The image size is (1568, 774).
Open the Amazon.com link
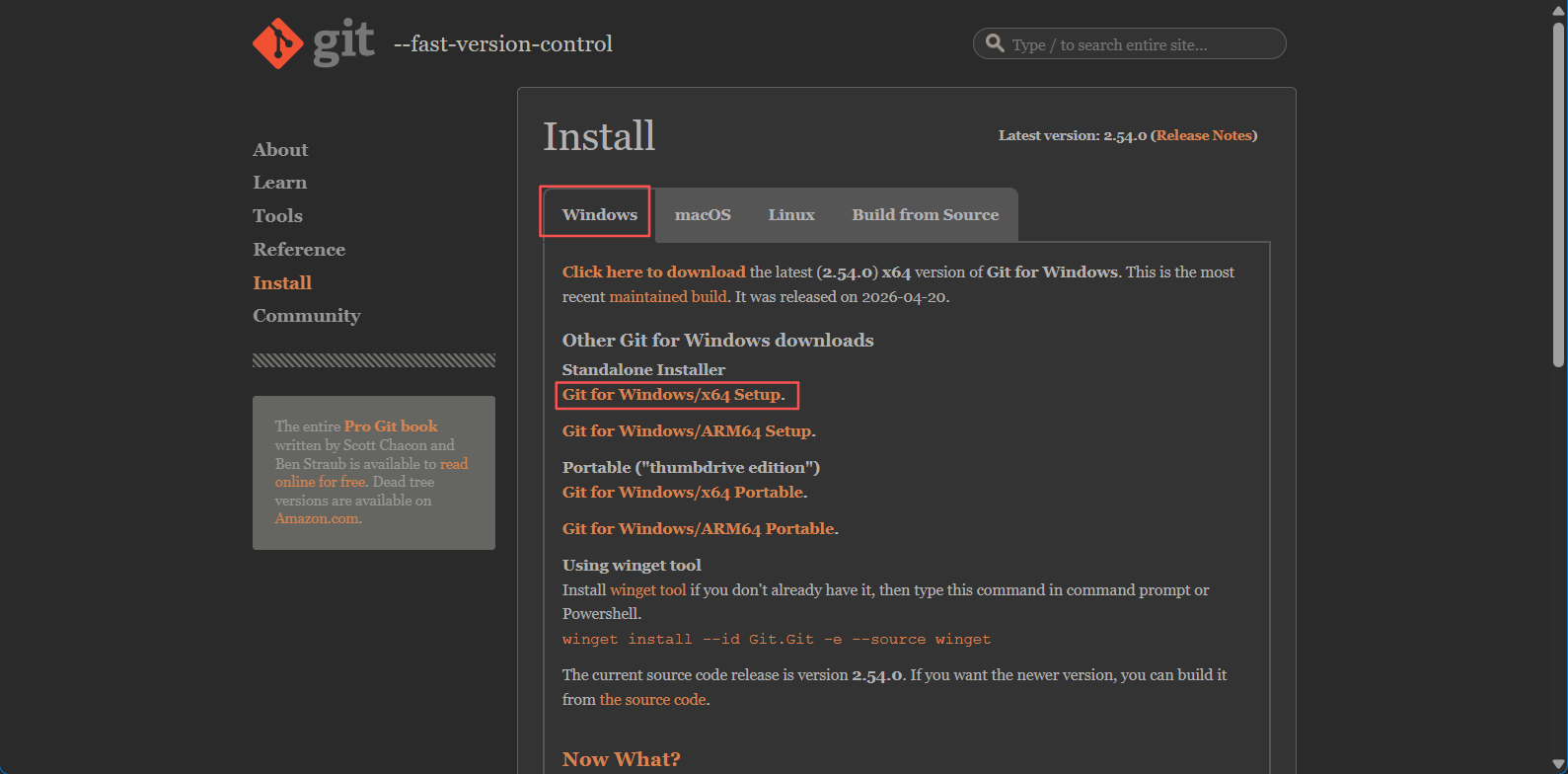(x=317, y=518)
